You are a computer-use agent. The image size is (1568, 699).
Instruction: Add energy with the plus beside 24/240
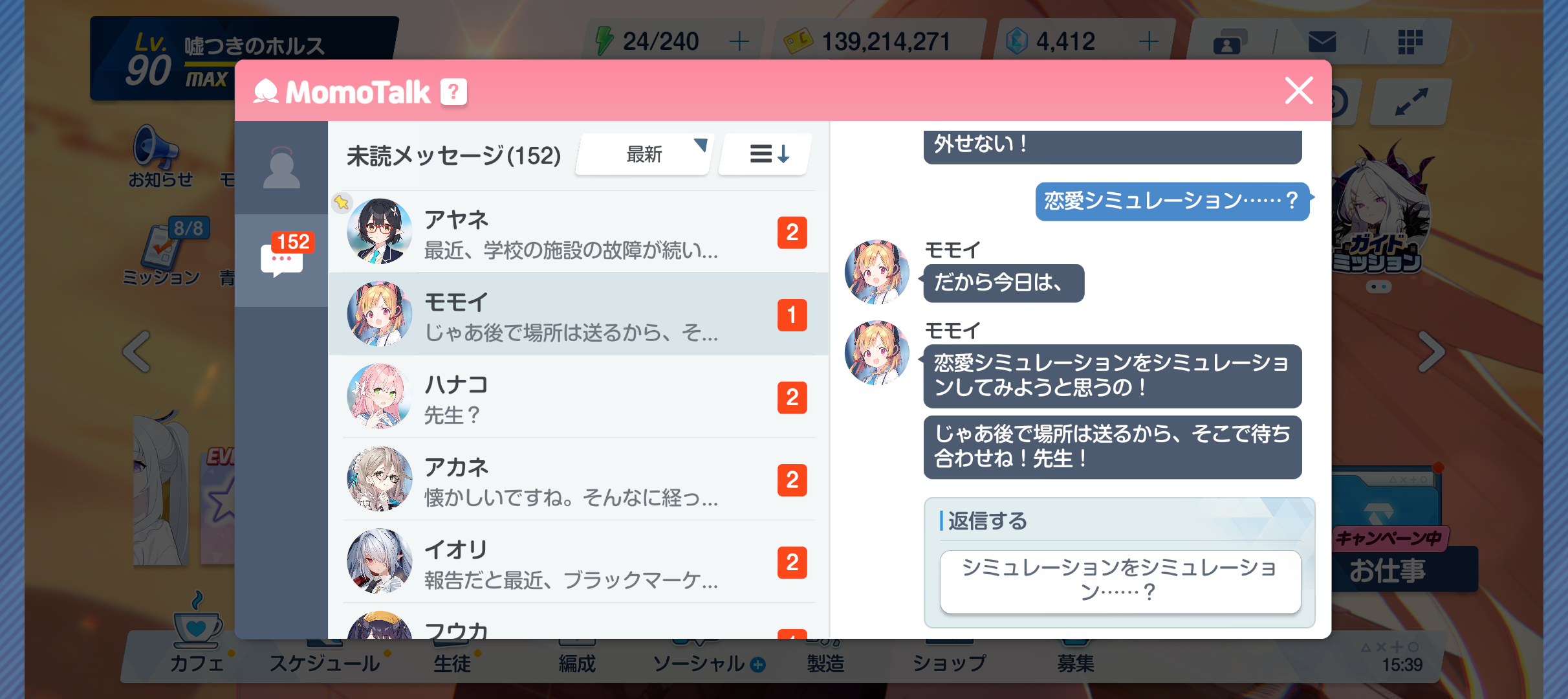click(x=739, y=41)
